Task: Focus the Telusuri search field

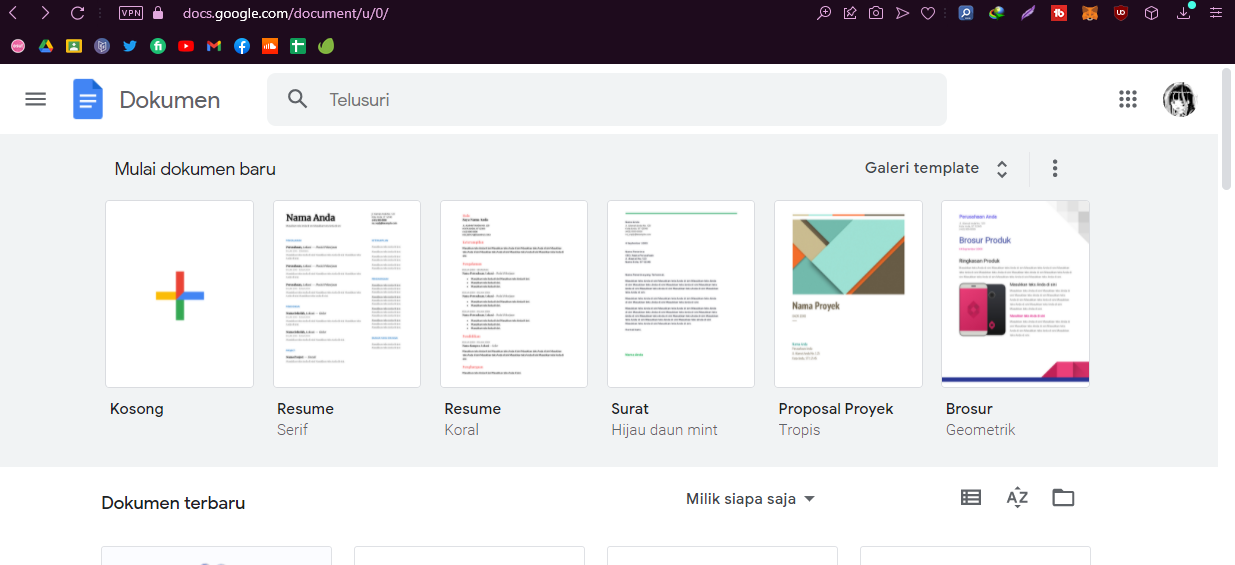Action: pyautogui.click(x=607, y=99)
